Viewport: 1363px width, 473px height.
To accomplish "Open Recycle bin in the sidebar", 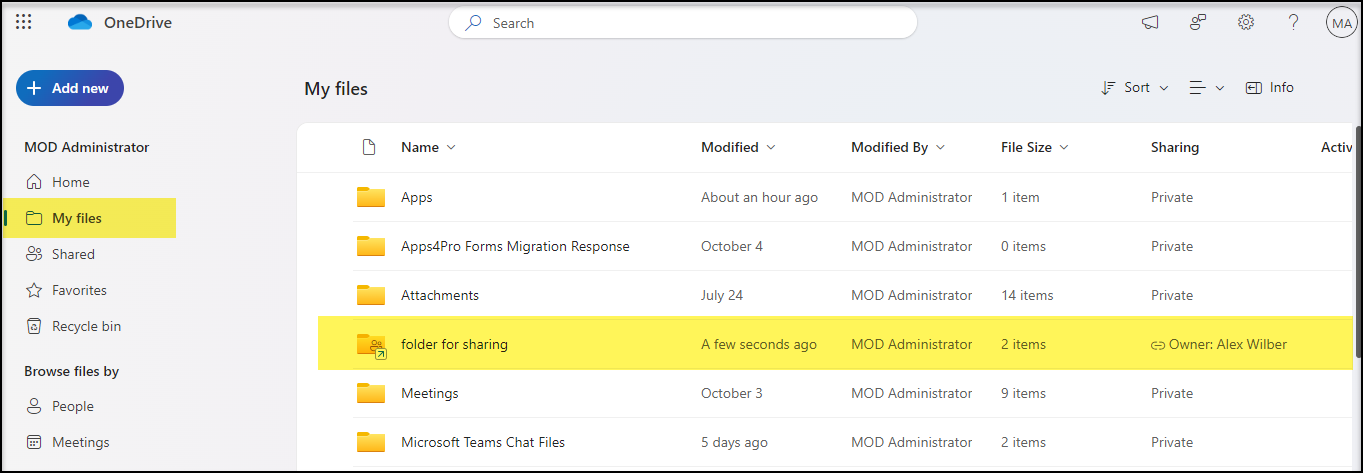I will pyautogui.click(x=86, y=326).
